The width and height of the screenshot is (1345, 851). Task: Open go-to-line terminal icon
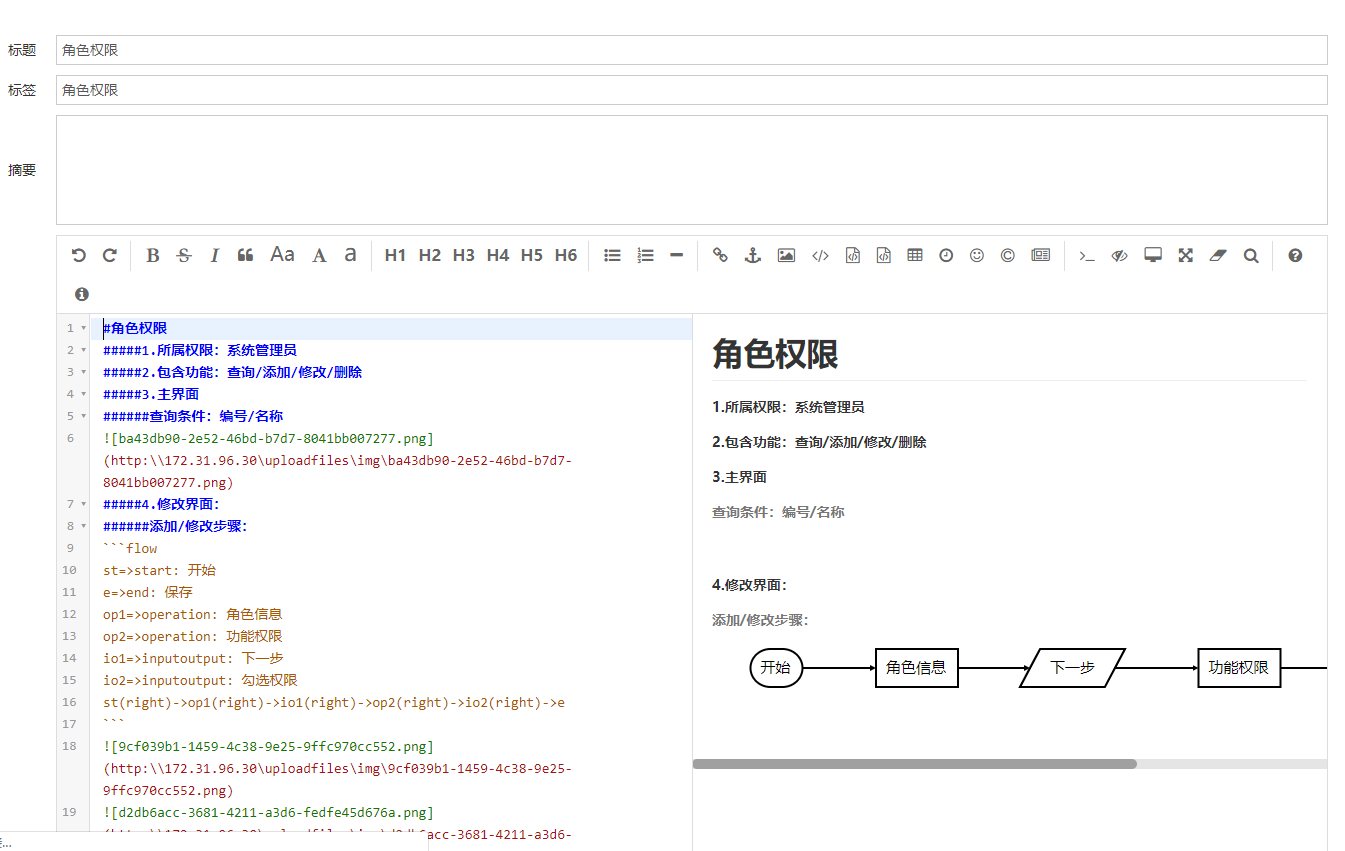point(1087,256)
